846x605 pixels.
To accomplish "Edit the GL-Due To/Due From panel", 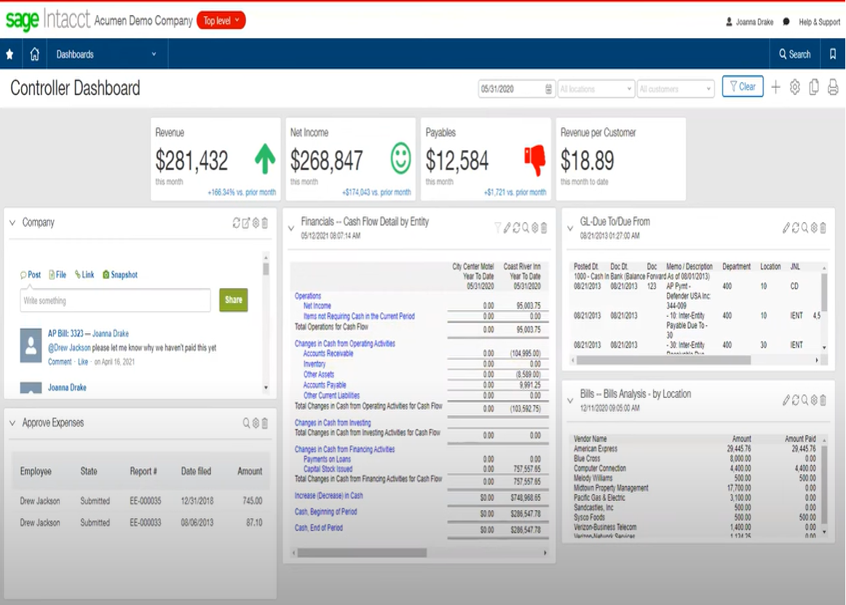I will pyautogui.click(x=786, y=228).
